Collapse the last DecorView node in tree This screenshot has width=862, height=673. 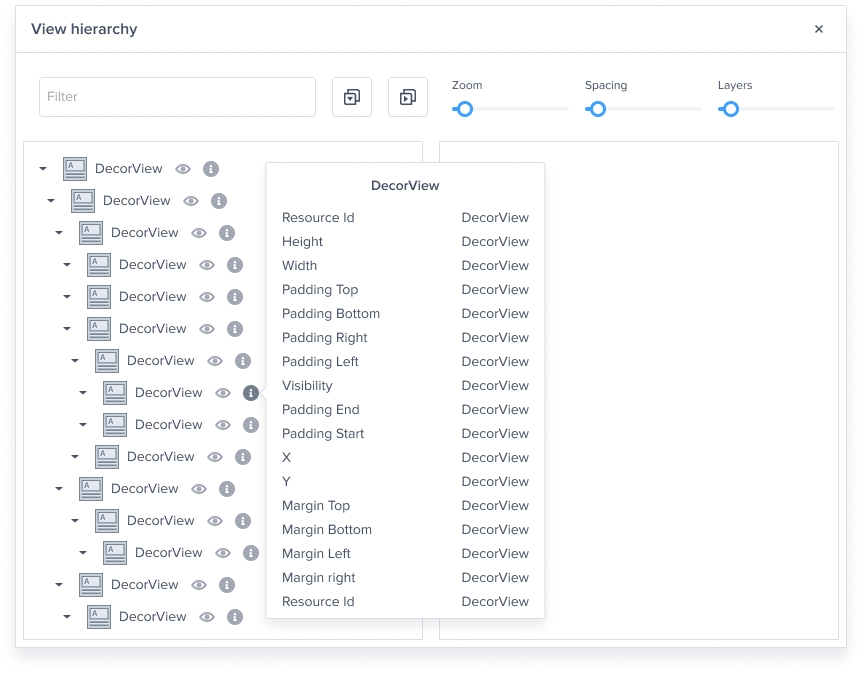coord(67,617)
